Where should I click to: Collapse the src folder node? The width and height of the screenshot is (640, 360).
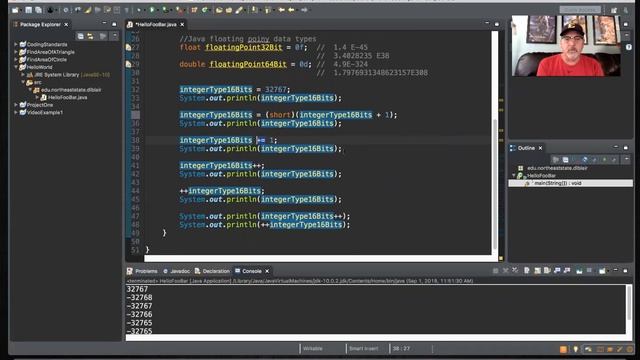coord(23,82)
